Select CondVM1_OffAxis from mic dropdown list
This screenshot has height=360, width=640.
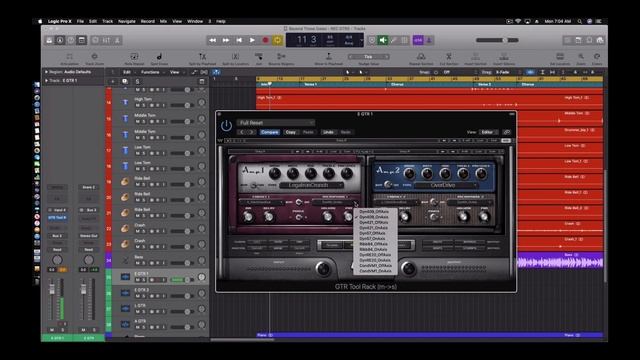point(376,265)
